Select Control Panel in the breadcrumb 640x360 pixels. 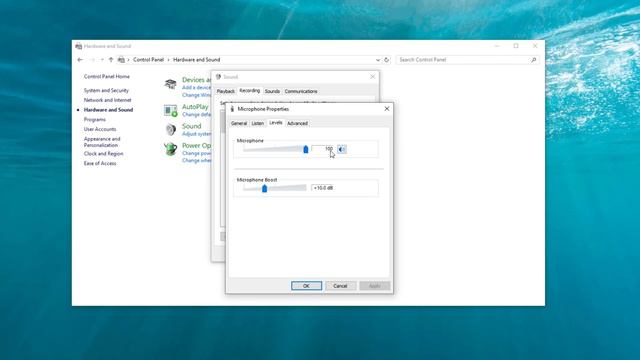[148, 60]
